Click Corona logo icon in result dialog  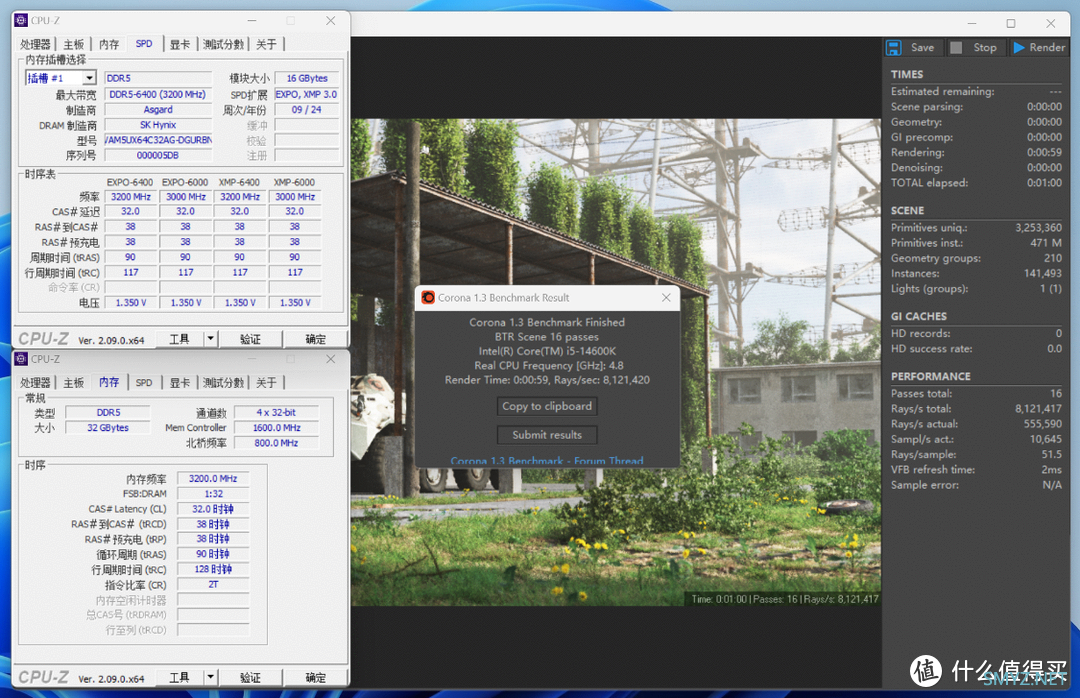click(428, 298)
